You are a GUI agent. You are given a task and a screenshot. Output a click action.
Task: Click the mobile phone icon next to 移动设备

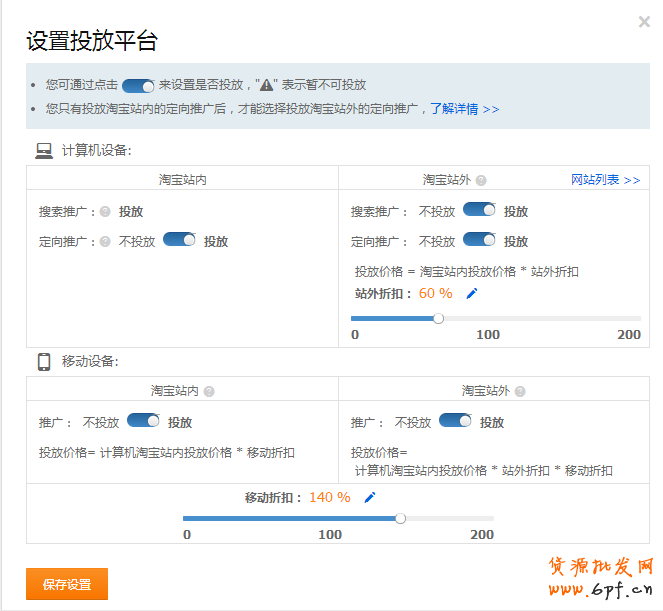click(44, 361)
